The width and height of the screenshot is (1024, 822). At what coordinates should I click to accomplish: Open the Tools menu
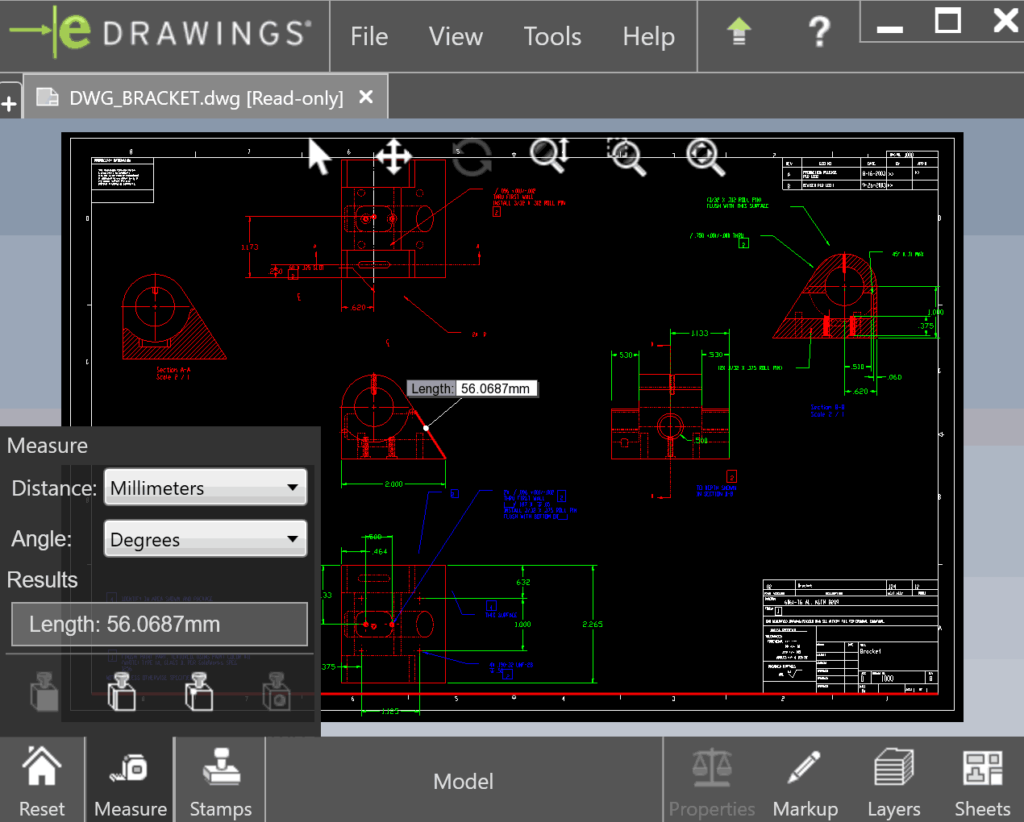(x=552, y=36)
